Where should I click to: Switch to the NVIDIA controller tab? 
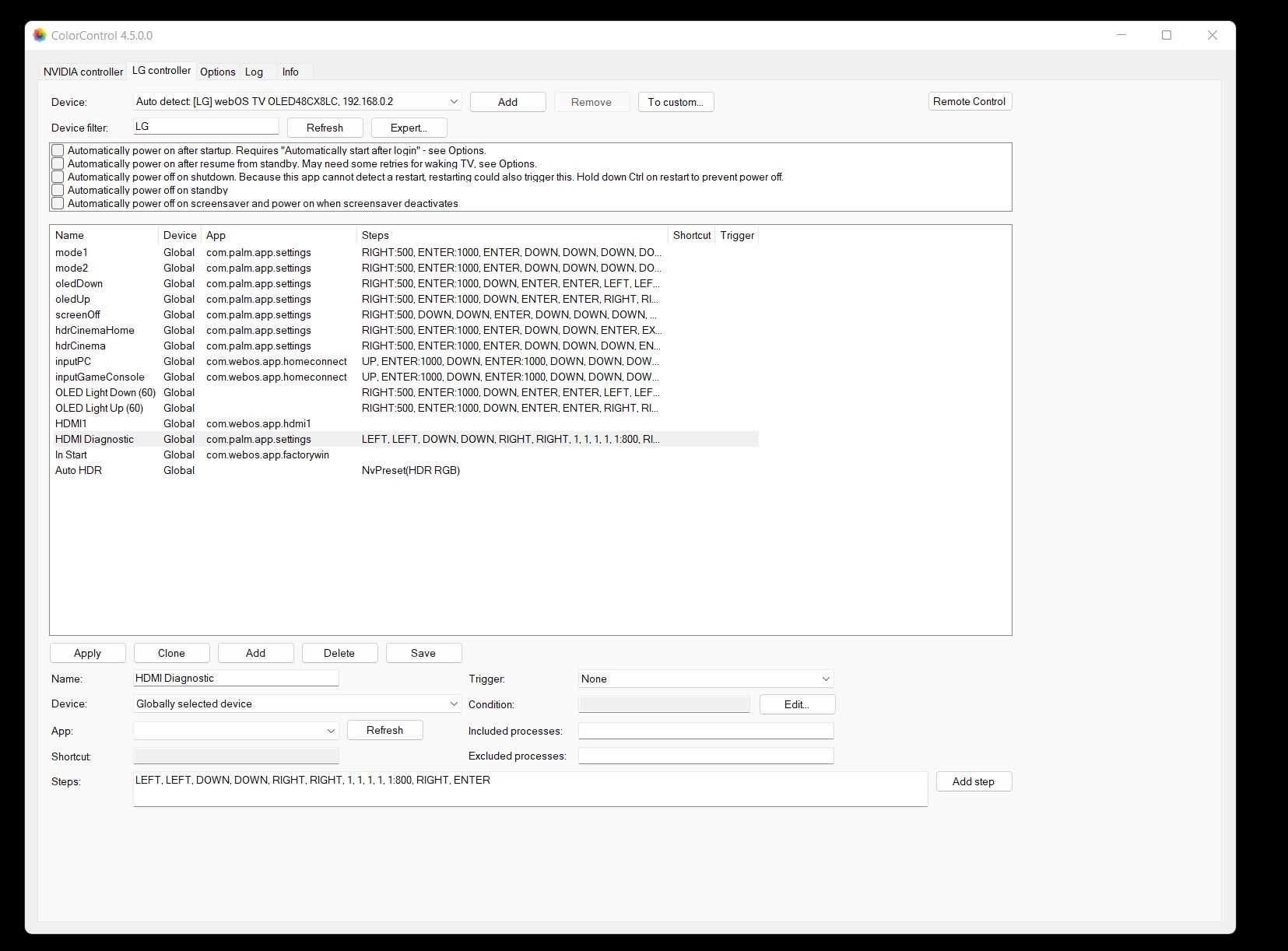(83, 72)
